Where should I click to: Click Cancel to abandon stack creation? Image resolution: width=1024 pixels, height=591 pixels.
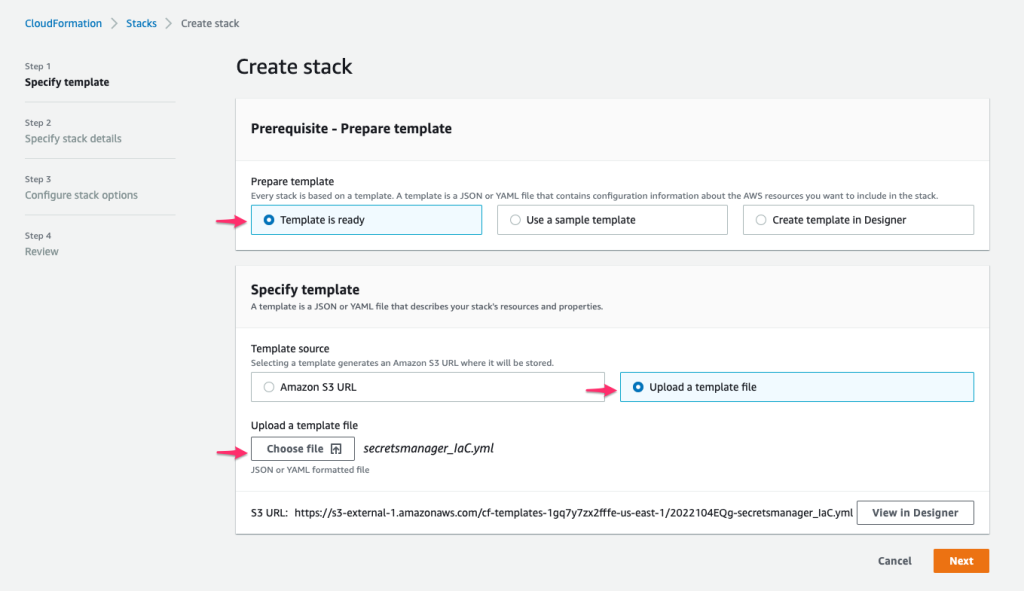(x=894, y=561)
